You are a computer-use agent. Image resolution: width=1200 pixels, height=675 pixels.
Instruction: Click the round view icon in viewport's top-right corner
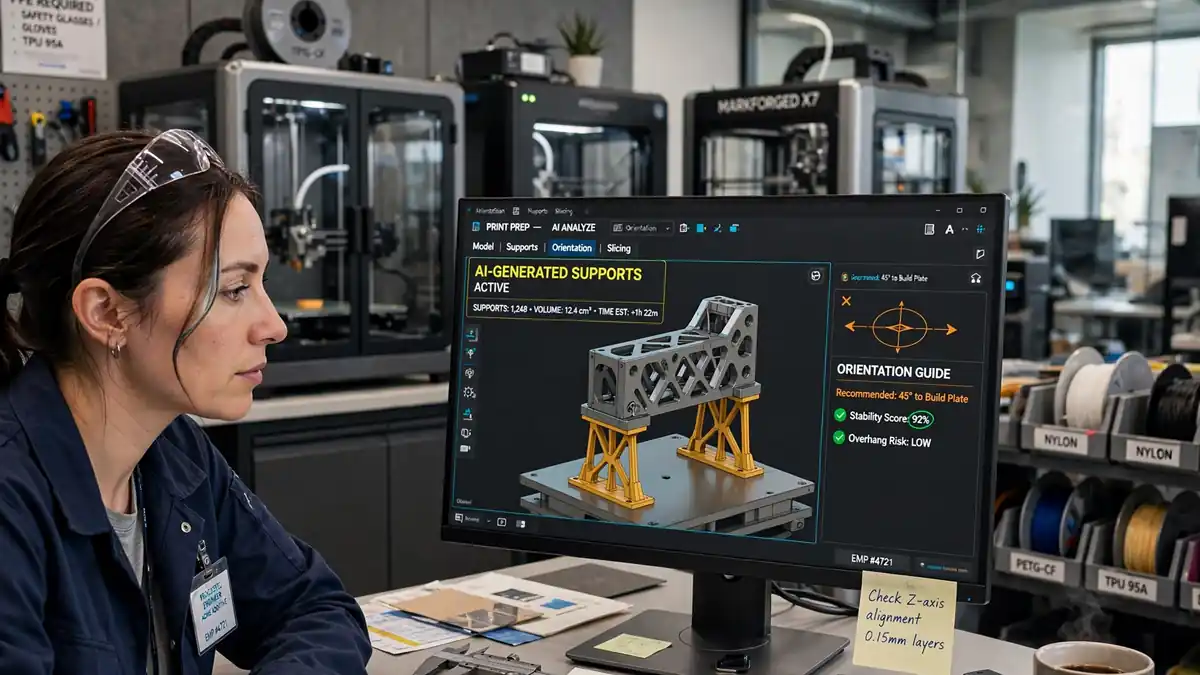pos(816,275)
